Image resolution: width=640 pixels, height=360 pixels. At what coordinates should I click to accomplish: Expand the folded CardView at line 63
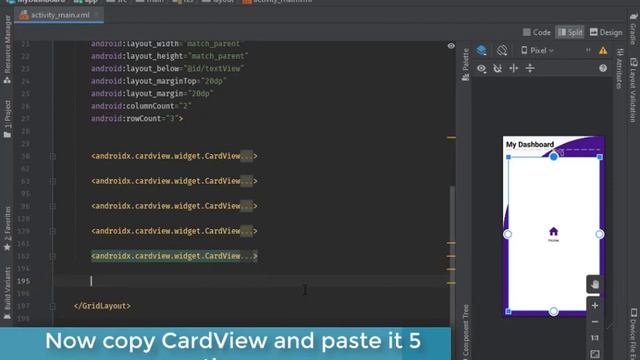(53, 181)
